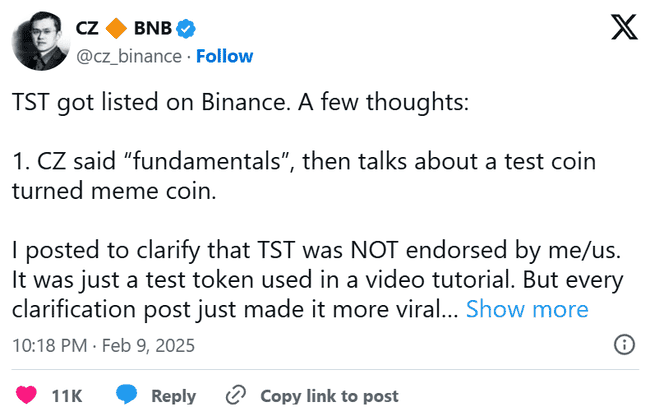Like the post with the heart icon
This screenshot has width=650, height=416.
[x=27, y=396]
